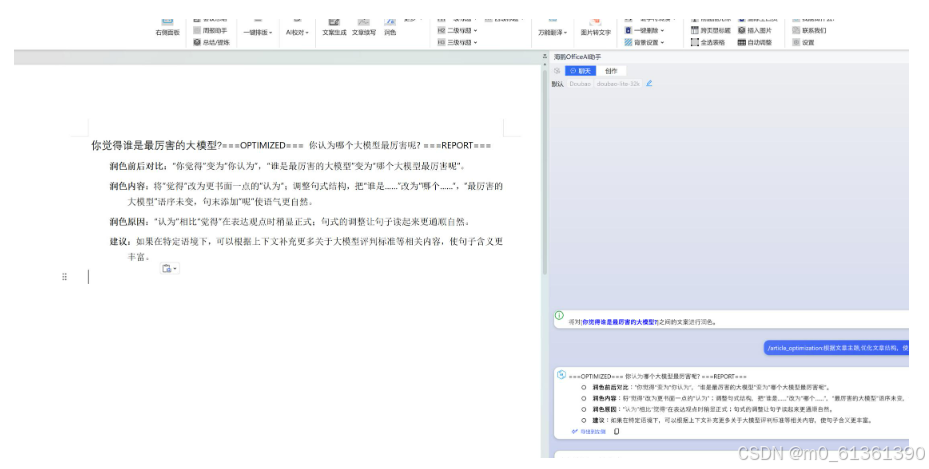Click the Doubao provider tag
Image resolution: width=929 pixels, height=469 pixels.
pos(580,83)
